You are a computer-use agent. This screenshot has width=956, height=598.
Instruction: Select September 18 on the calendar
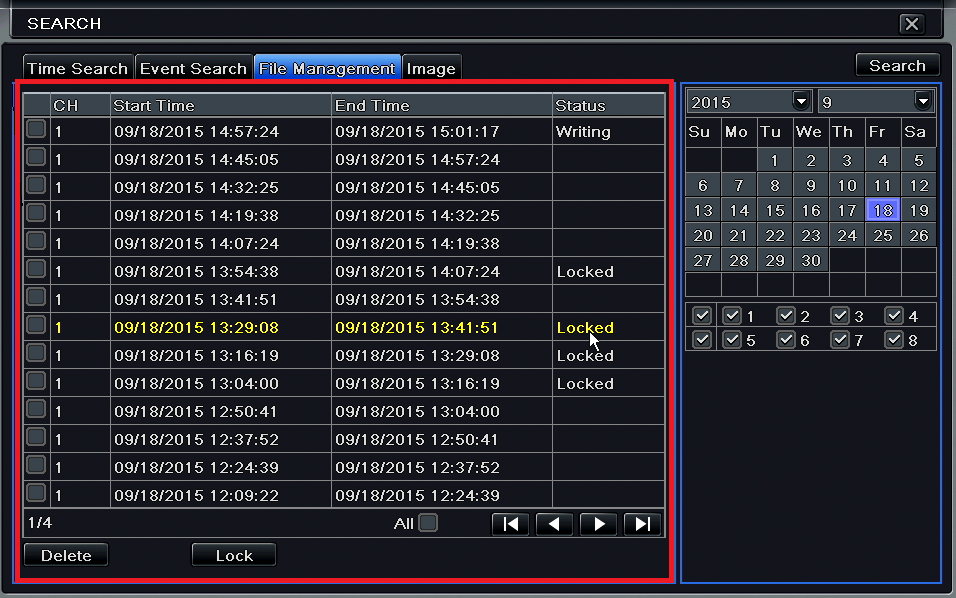(883, 210)
